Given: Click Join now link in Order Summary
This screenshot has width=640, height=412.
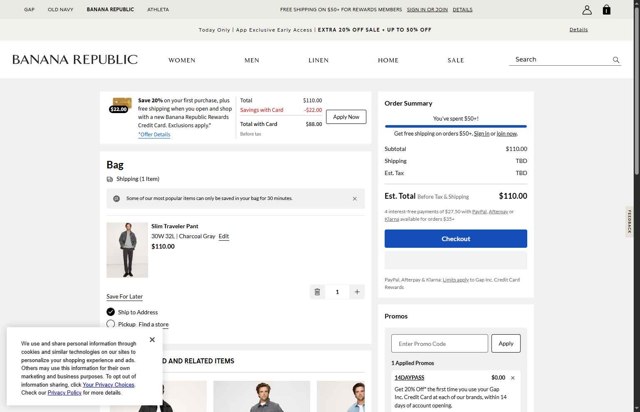Looking at the screenshot, I should click(507, 134).
